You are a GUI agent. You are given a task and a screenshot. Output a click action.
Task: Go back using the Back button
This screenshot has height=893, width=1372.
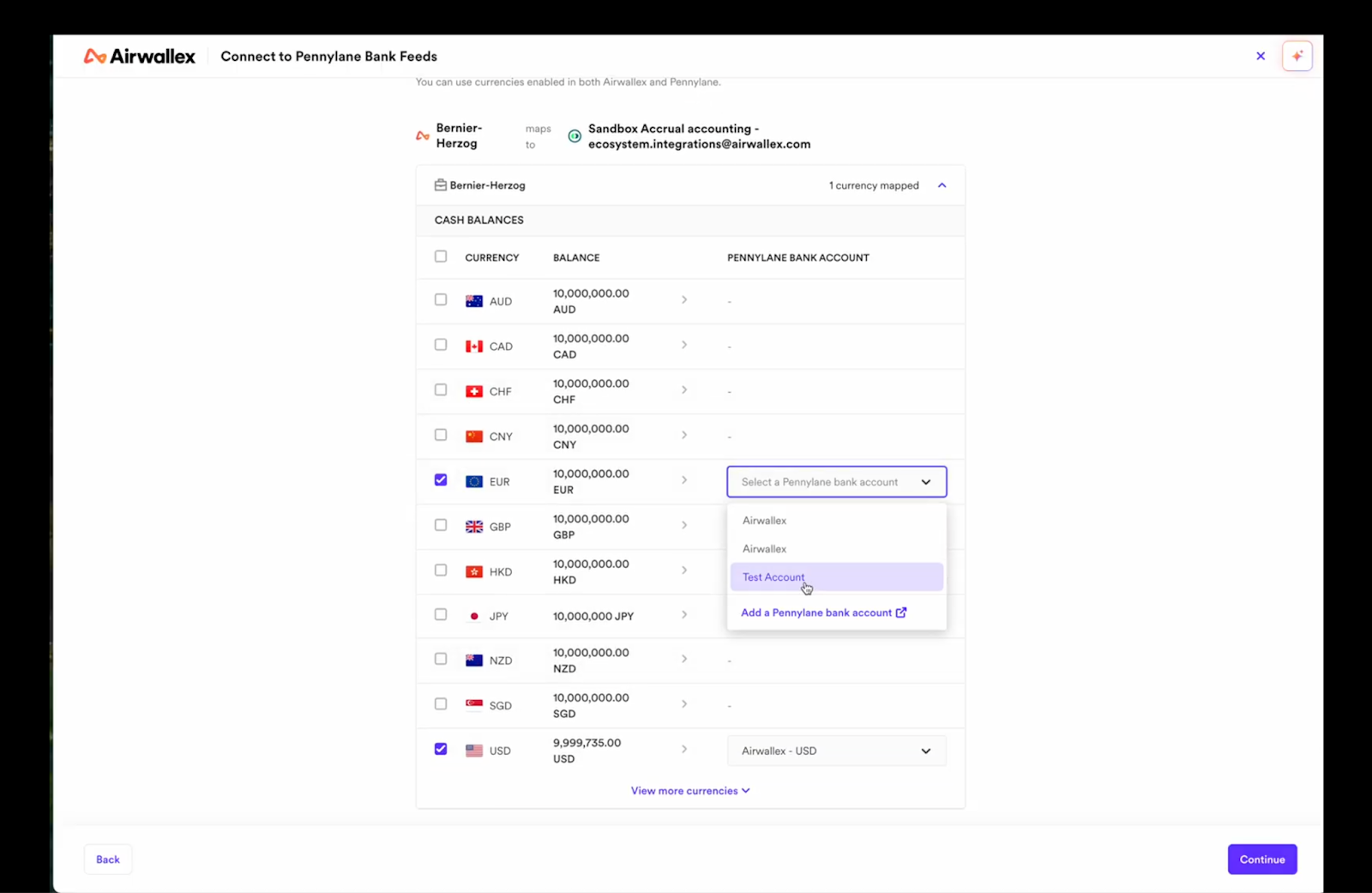[x=108, y=860]
